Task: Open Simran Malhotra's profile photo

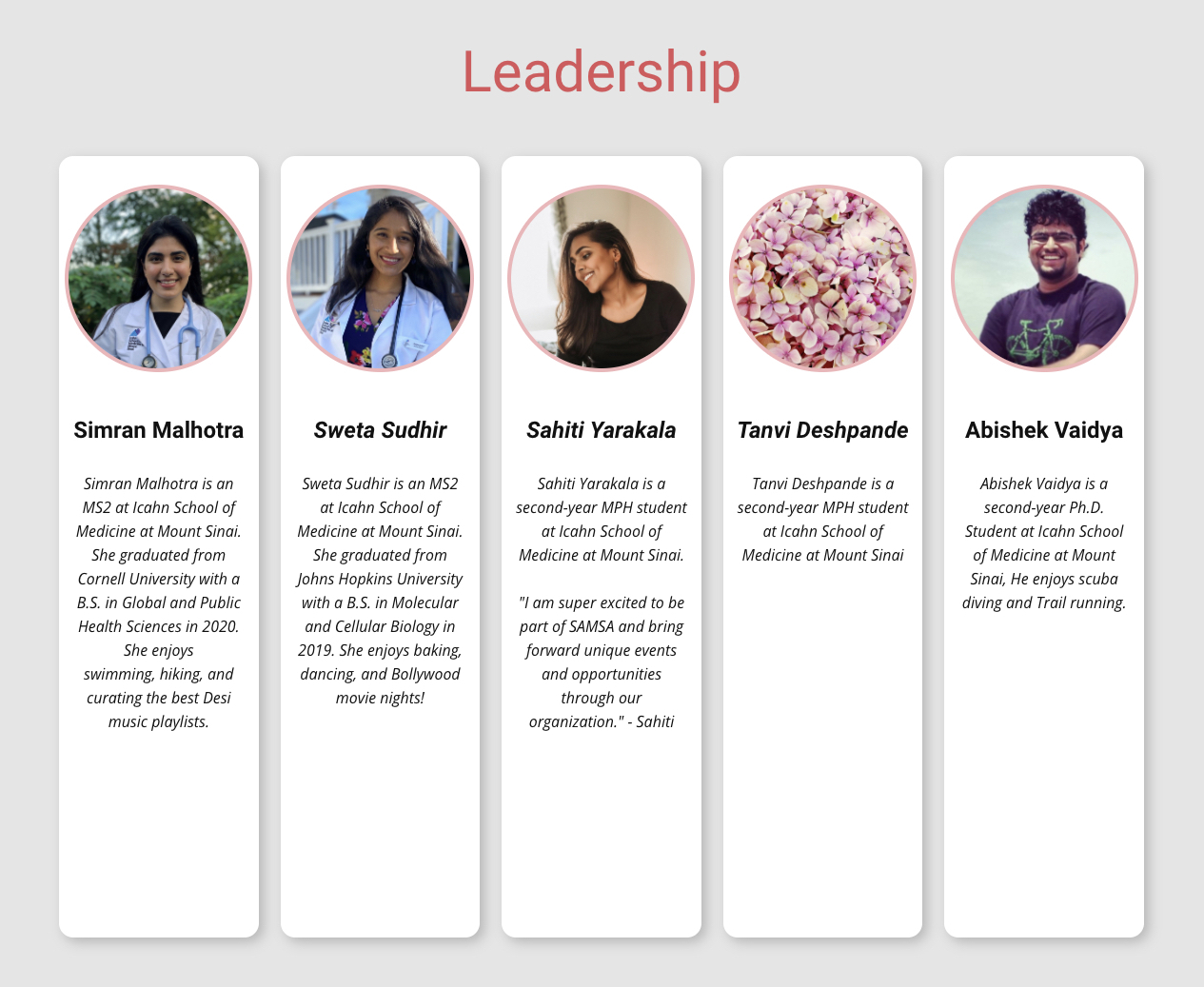Action: [159, 278]
